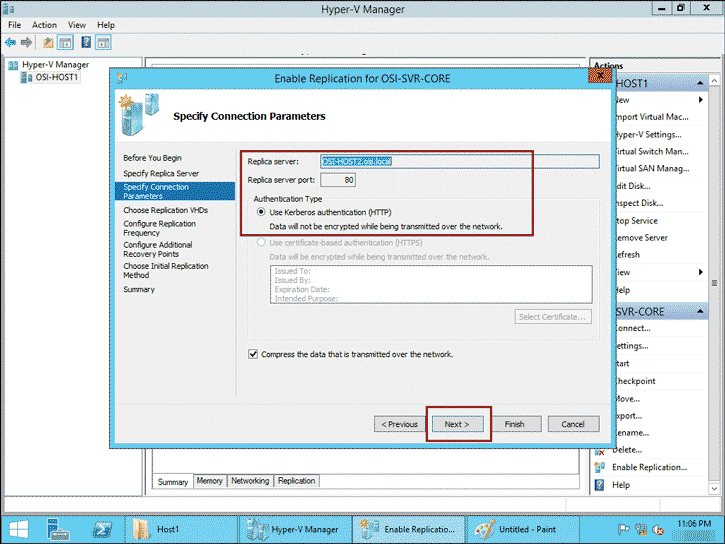Open Server Manager from the taskbar
This screenshot has height=544, width=725.
[x=58, y=530]
